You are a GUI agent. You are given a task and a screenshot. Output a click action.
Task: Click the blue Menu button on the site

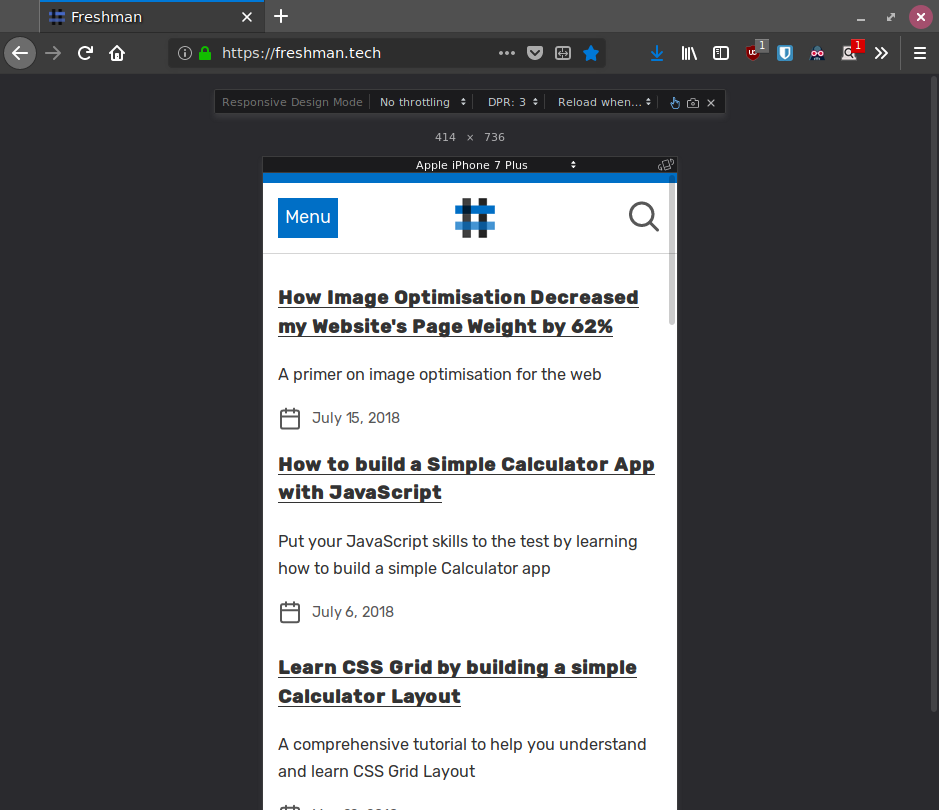[308, 218]
